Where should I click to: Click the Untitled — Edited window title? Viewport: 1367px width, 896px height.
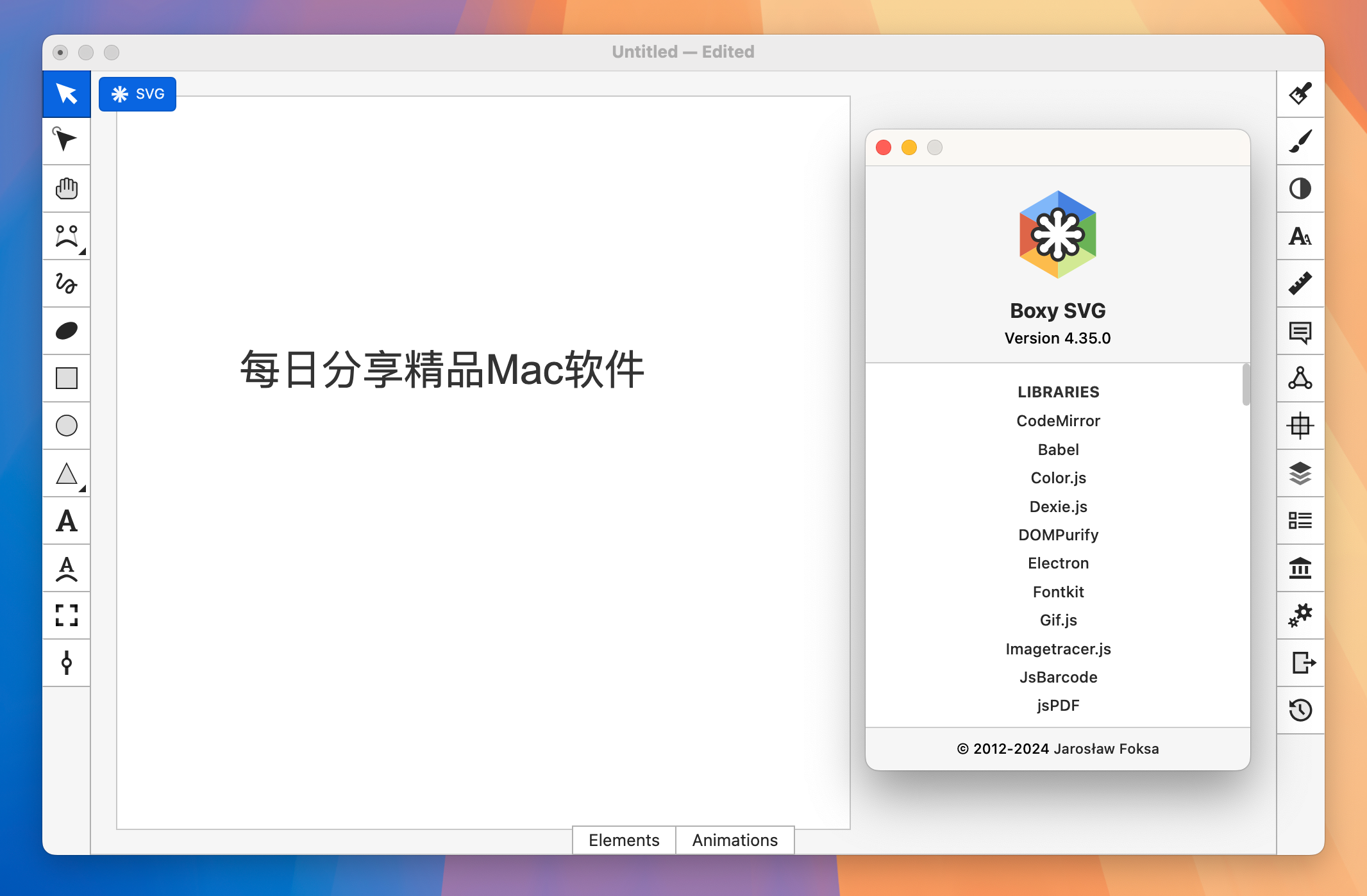683,52
